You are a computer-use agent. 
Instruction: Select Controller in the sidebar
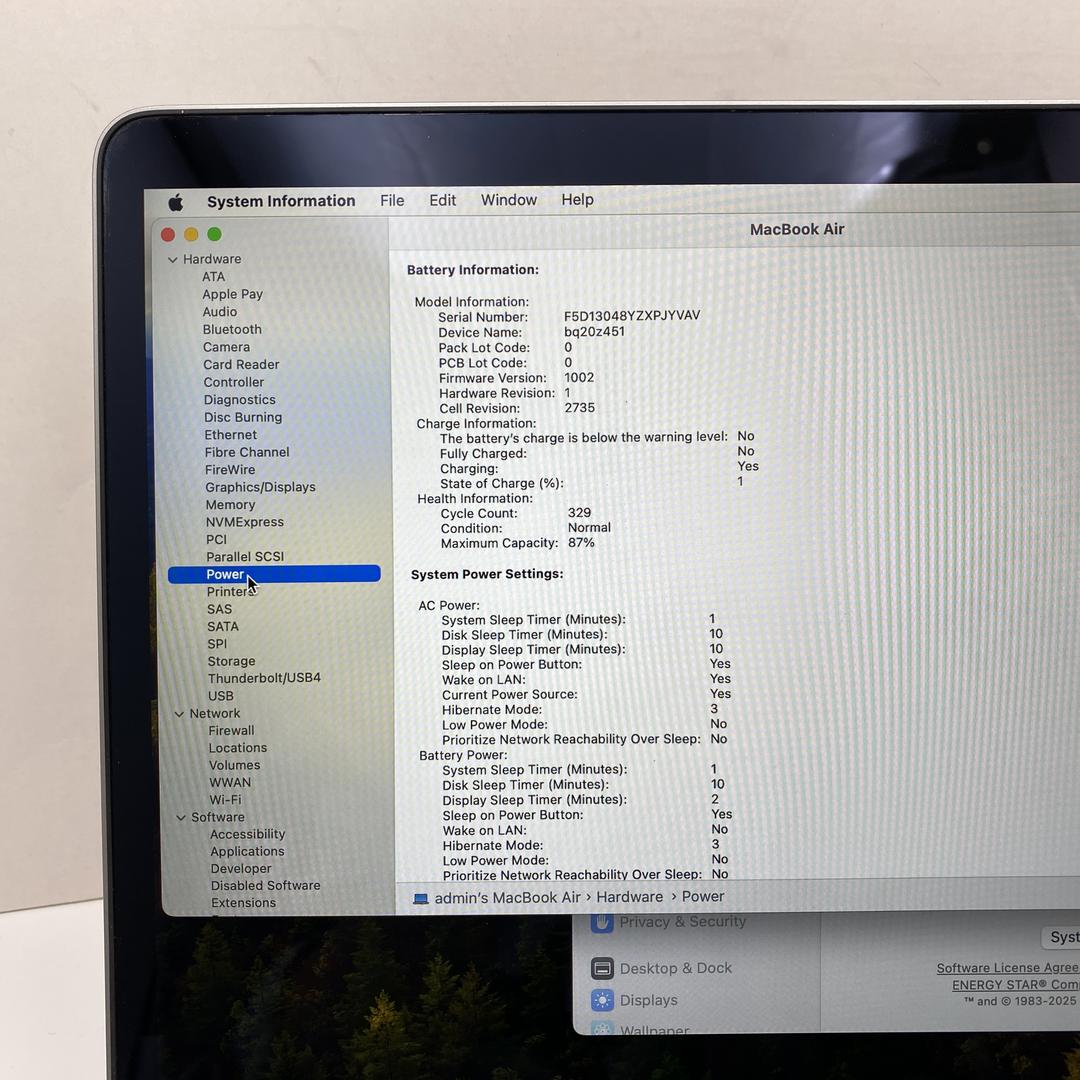[x=233, y=382]
